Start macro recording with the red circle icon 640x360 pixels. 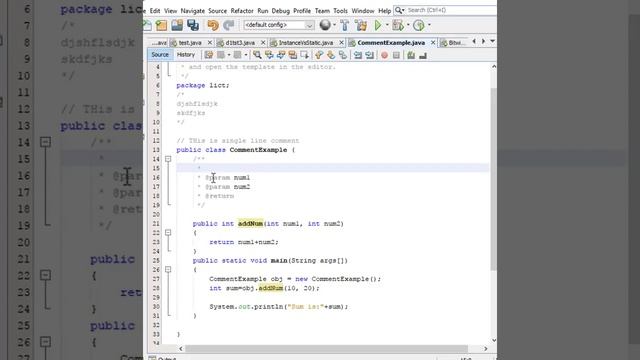click(384, 55)
